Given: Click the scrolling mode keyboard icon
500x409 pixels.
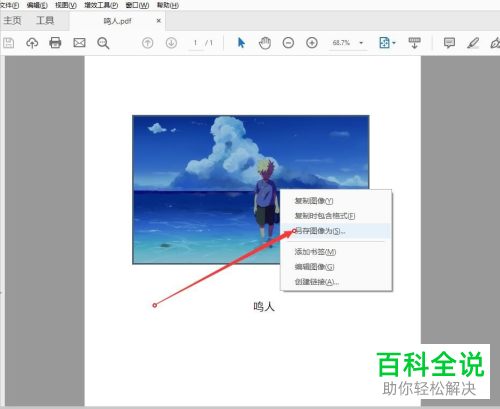Looking at the screenshot, I should point(414,43).
